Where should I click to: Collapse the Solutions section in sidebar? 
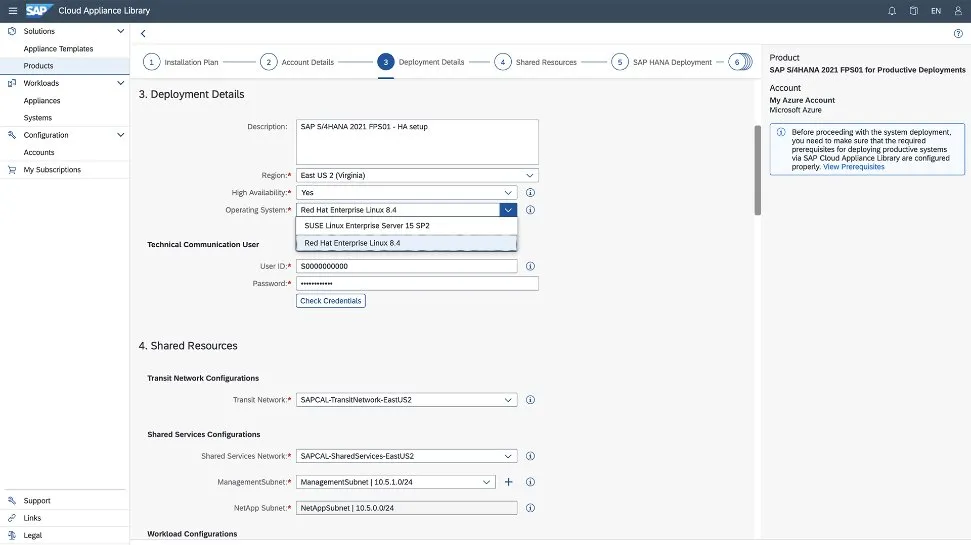click(121, 31)
